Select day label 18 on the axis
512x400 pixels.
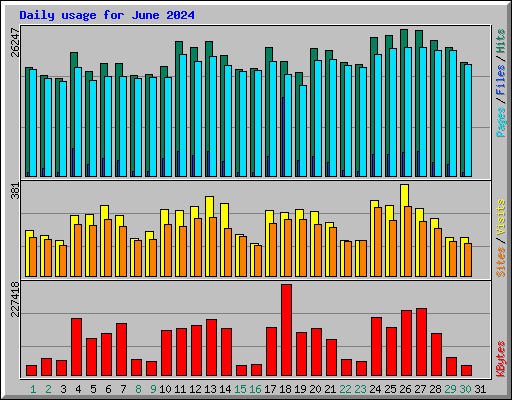pos(285,389)
